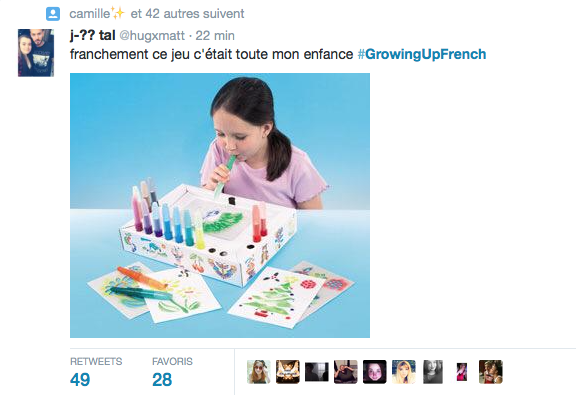The width and height of the screenshot is (581, 399).
Task: Click the blue follower person icon
Action: coord(53,14)
